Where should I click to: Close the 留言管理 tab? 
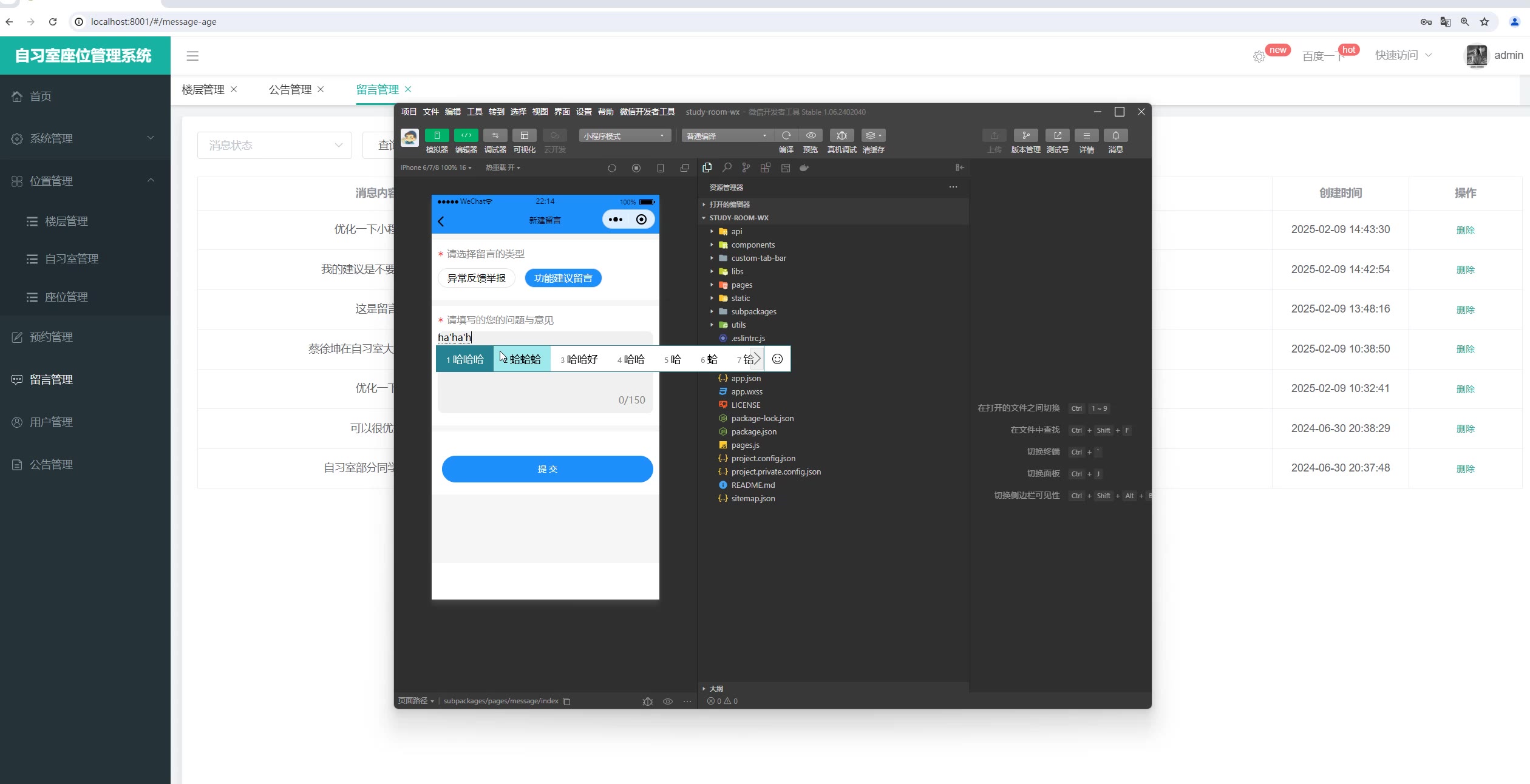pos(408,89)
